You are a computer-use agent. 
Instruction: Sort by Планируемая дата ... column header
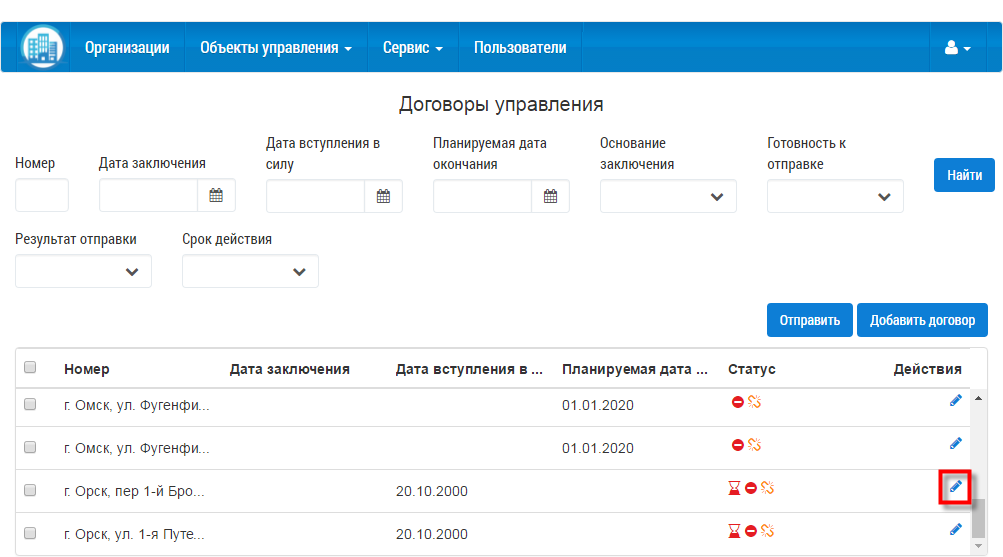point(635,369)
